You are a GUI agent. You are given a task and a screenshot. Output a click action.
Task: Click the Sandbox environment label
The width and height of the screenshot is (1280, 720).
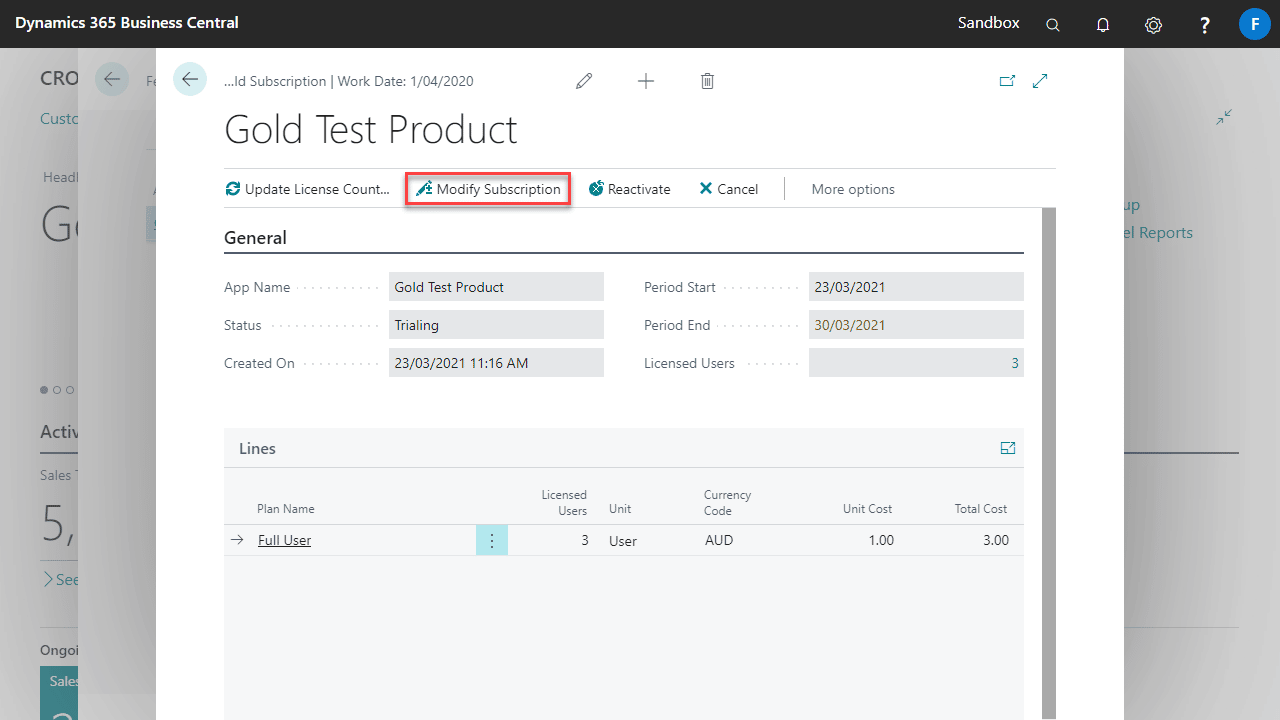[989, 22]
